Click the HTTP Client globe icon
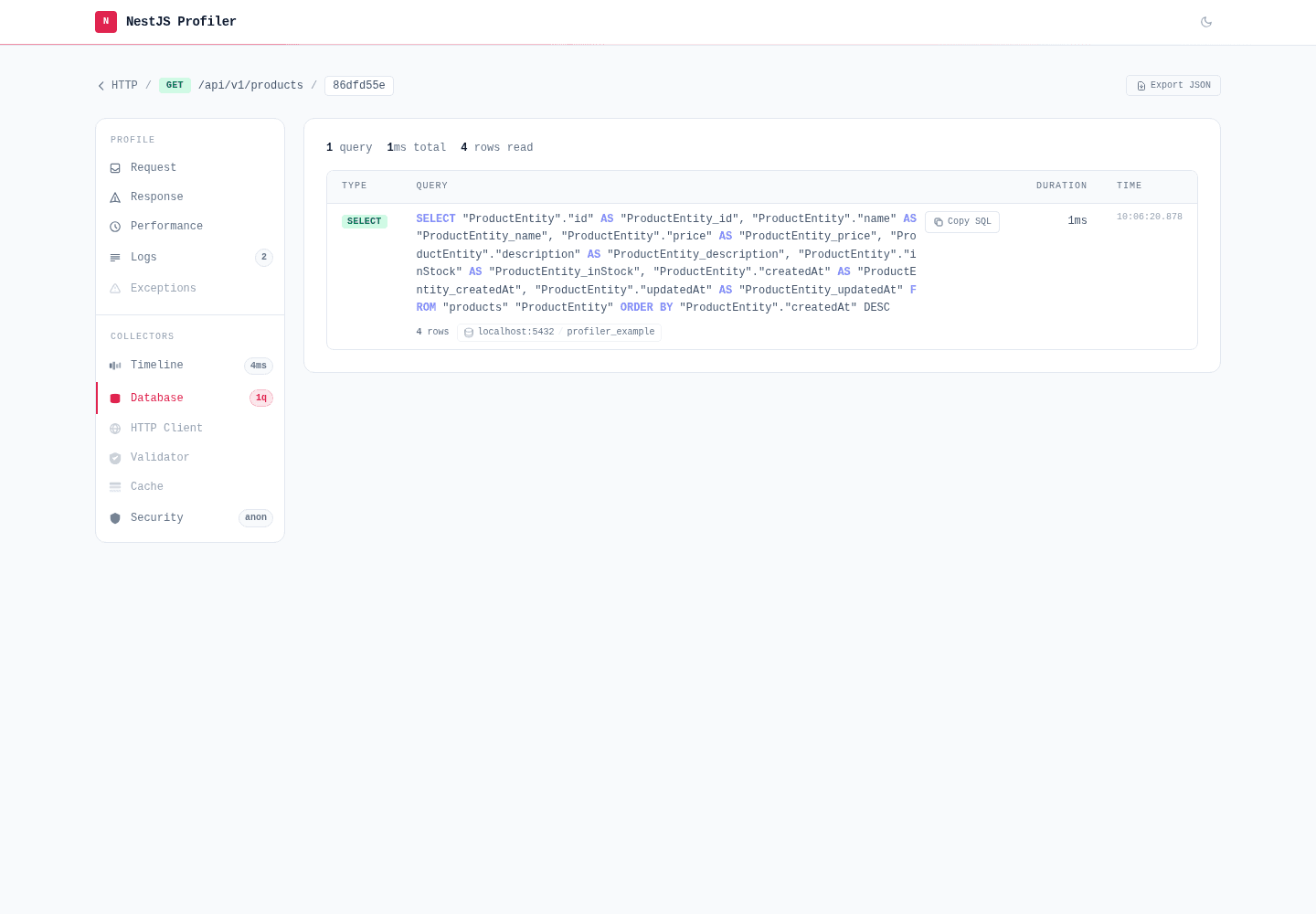 pyautogui.click(x=115, y=429)
